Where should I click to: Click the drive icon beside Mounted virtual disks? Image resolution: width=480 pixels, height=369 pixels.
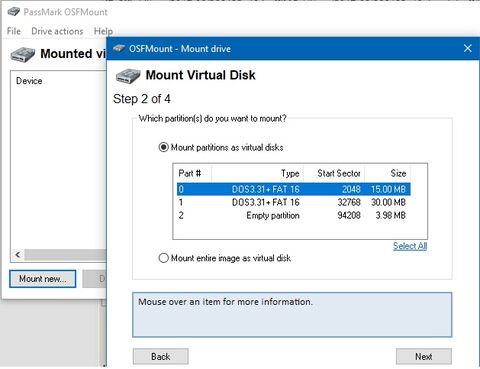point(23,55)
